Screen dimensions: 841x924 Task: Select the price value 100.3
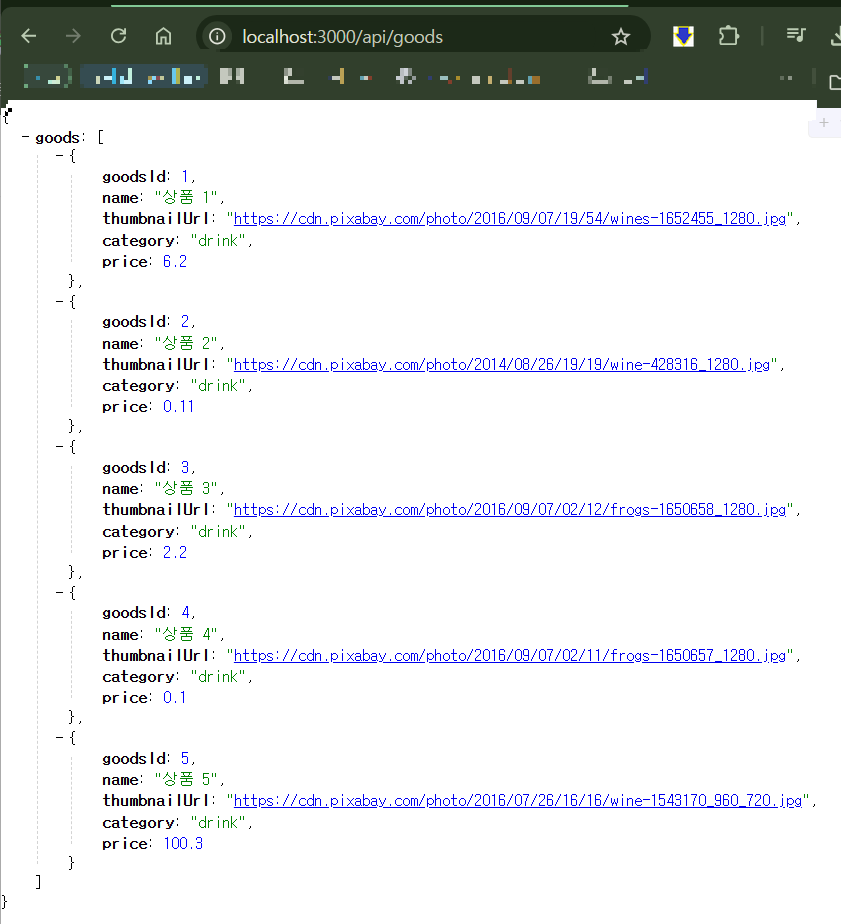183,844
